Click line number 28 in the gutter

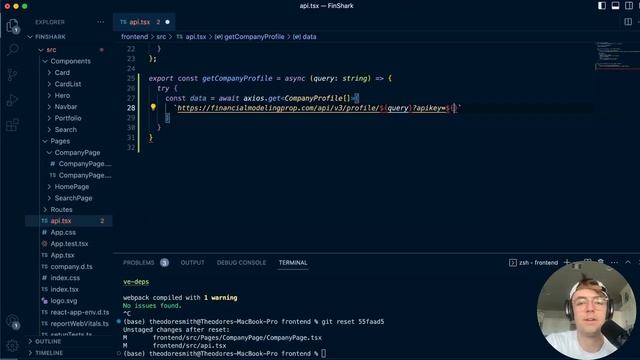(131, 108)
